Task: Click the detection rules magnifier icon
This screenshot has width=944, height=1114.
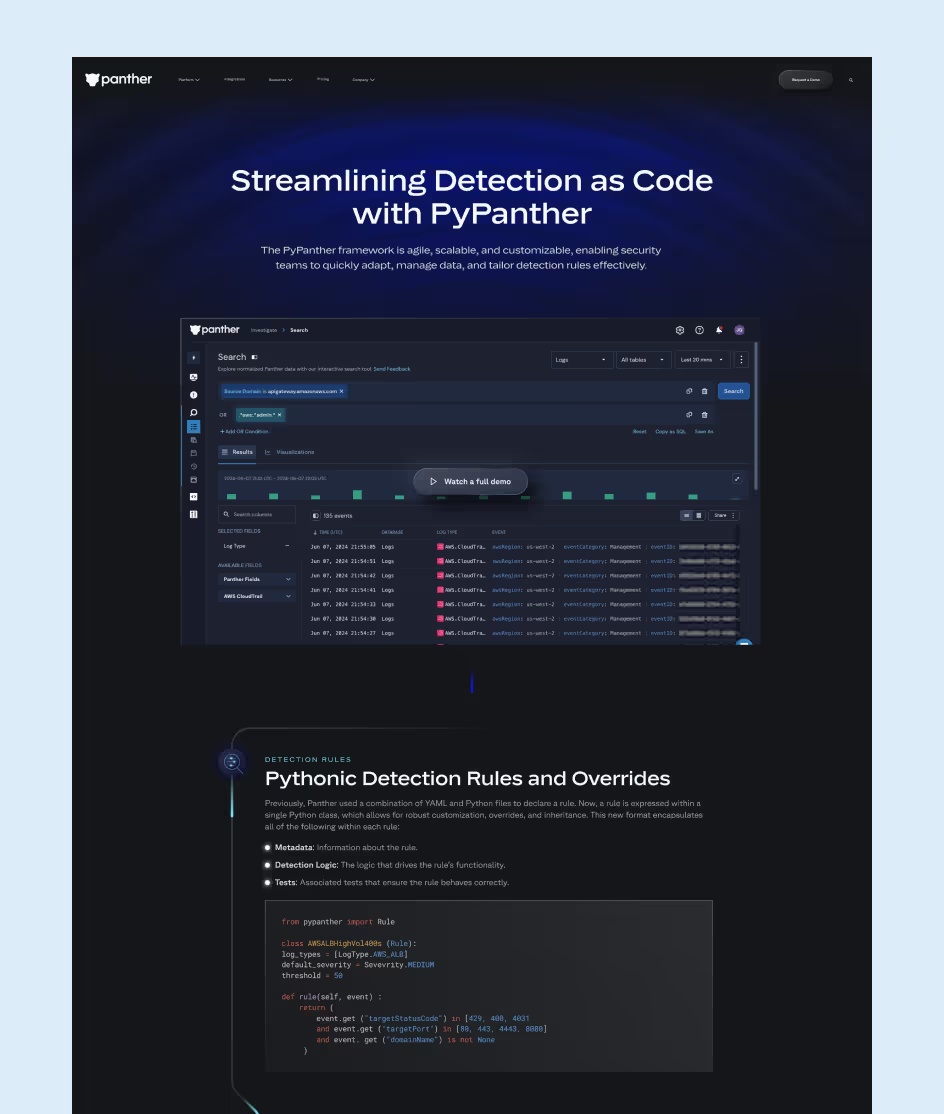Action: click(x=232, y=762)
